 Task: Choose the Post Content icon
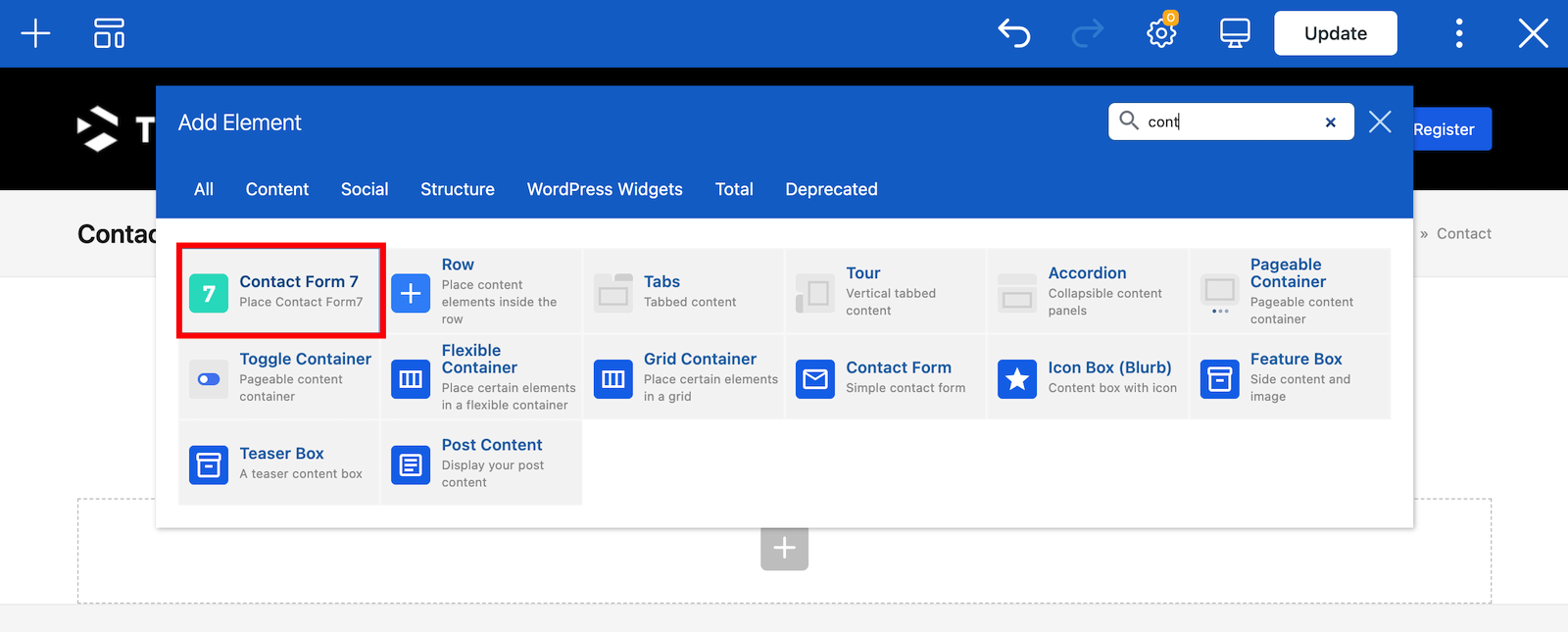coord(411,464)
